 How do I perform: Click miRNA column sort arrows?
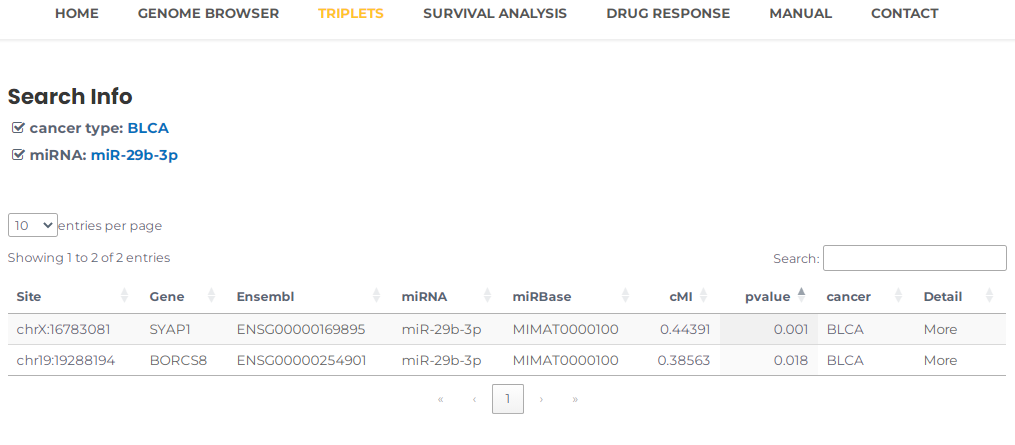click(487, 296)
